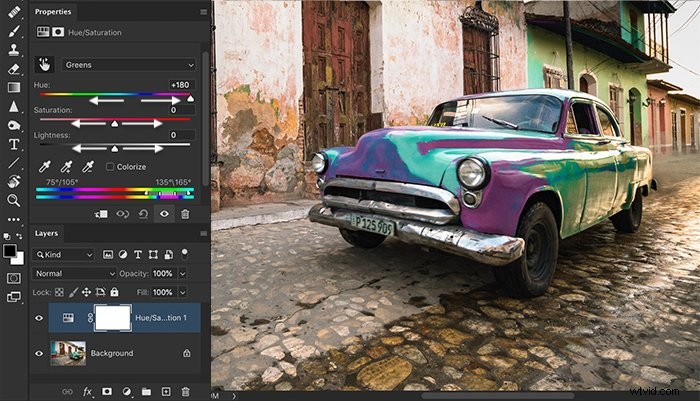Viewport: 700px width, 401px height.
Task: Select the Type tool
Action: [14, 144]
